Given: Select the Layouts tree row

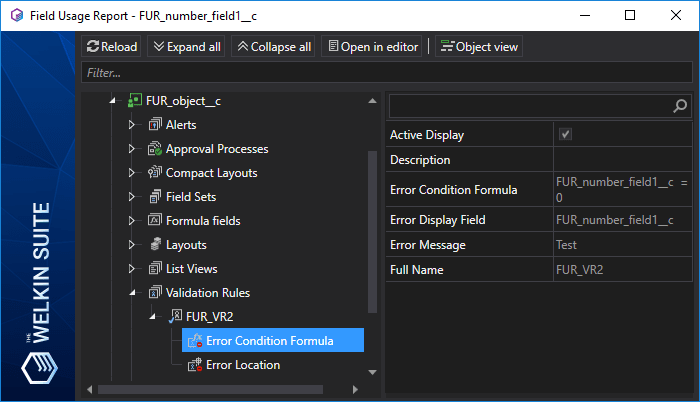Looking at the screenshot, I should tap(186, 245).
